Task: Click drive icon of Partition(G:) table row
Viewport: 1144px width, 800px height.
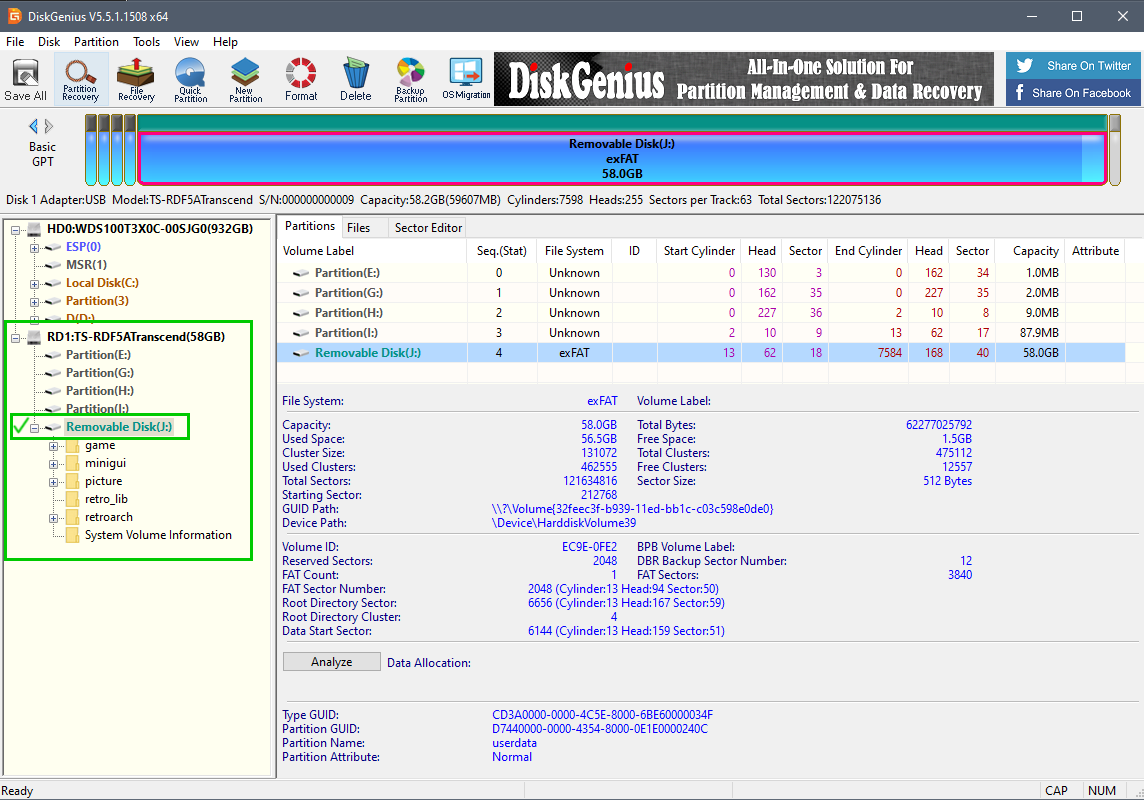Action: (x=301, y=293)
